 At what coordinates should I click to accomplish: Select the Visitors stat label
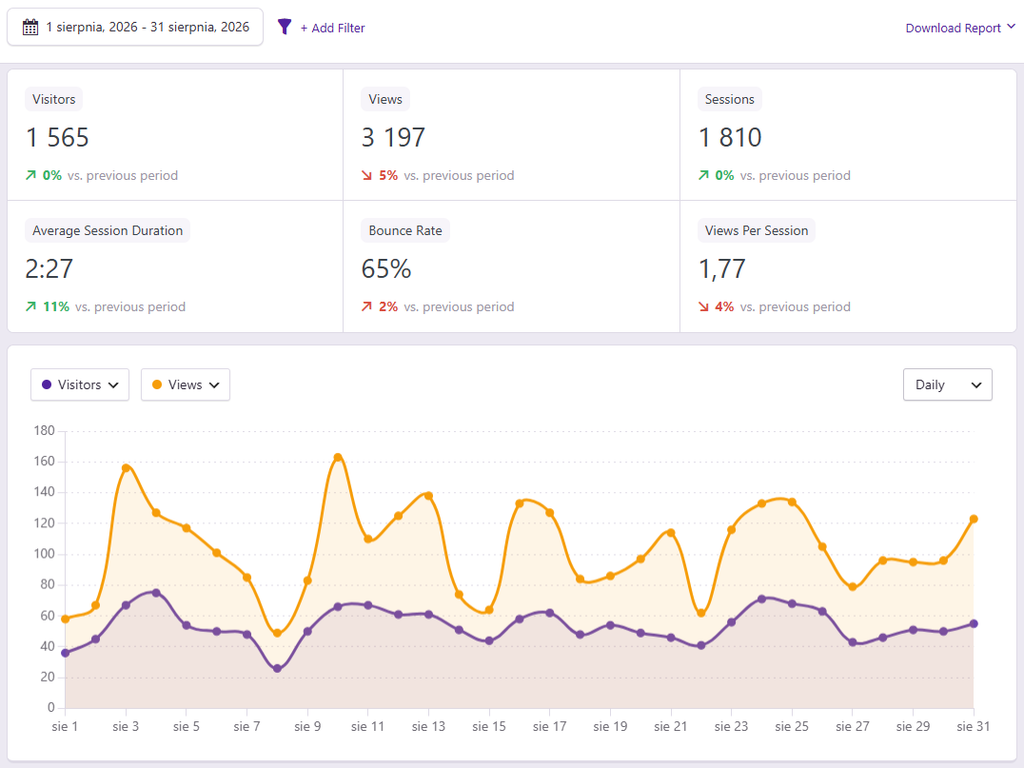pyautogui.click(x=54, y=99)
